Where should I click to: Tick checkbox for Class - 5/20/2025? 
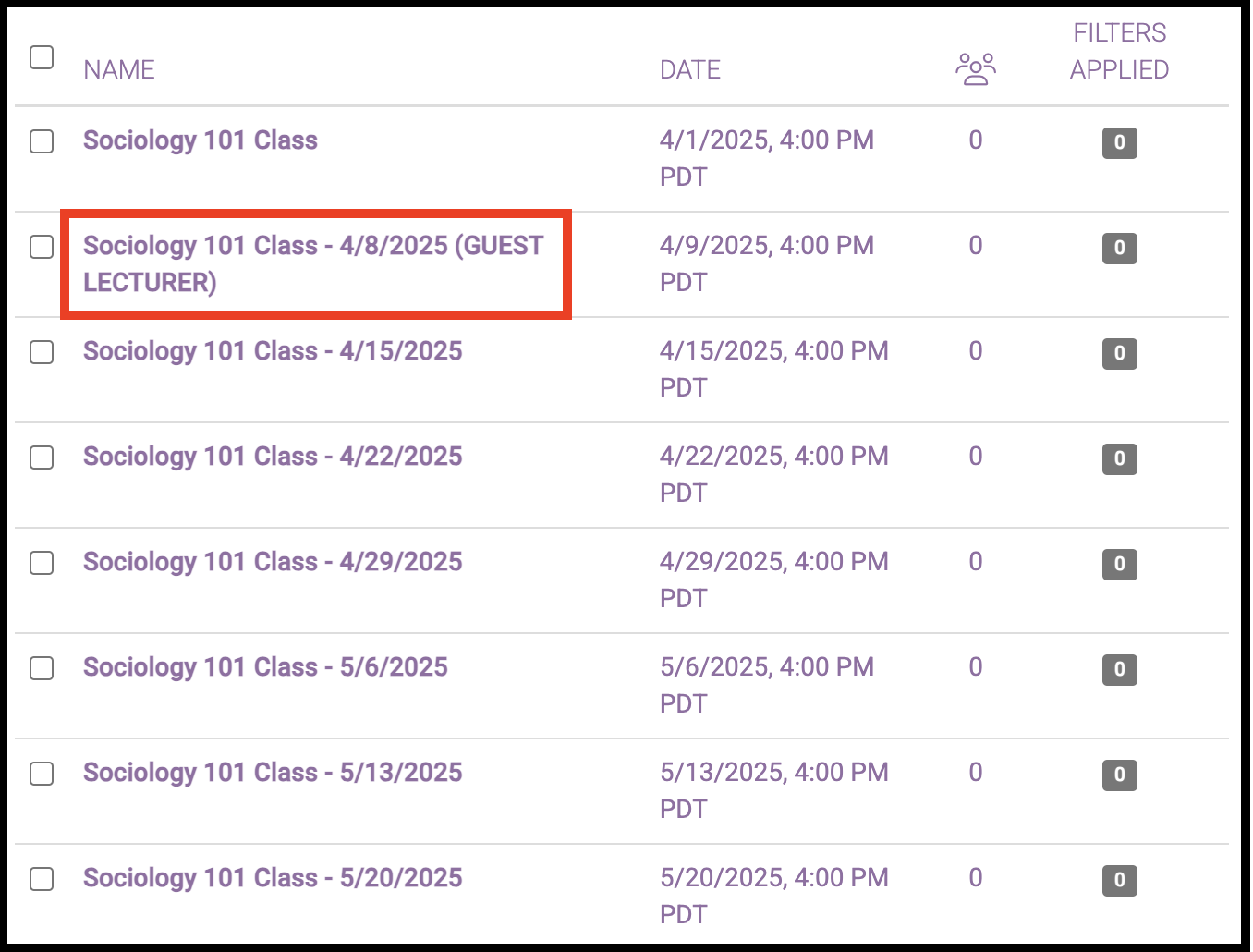[x=42, y=879]
